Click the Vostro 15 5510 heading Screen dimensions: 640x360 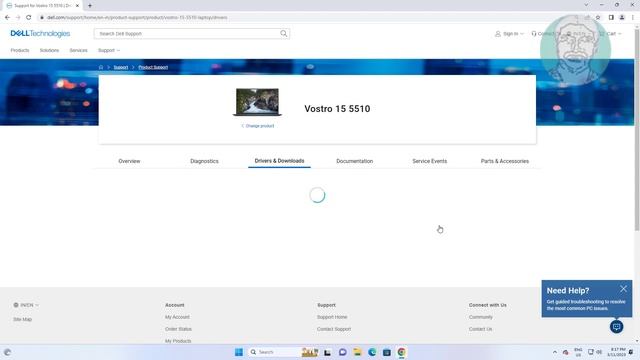(x=337, y=109)
